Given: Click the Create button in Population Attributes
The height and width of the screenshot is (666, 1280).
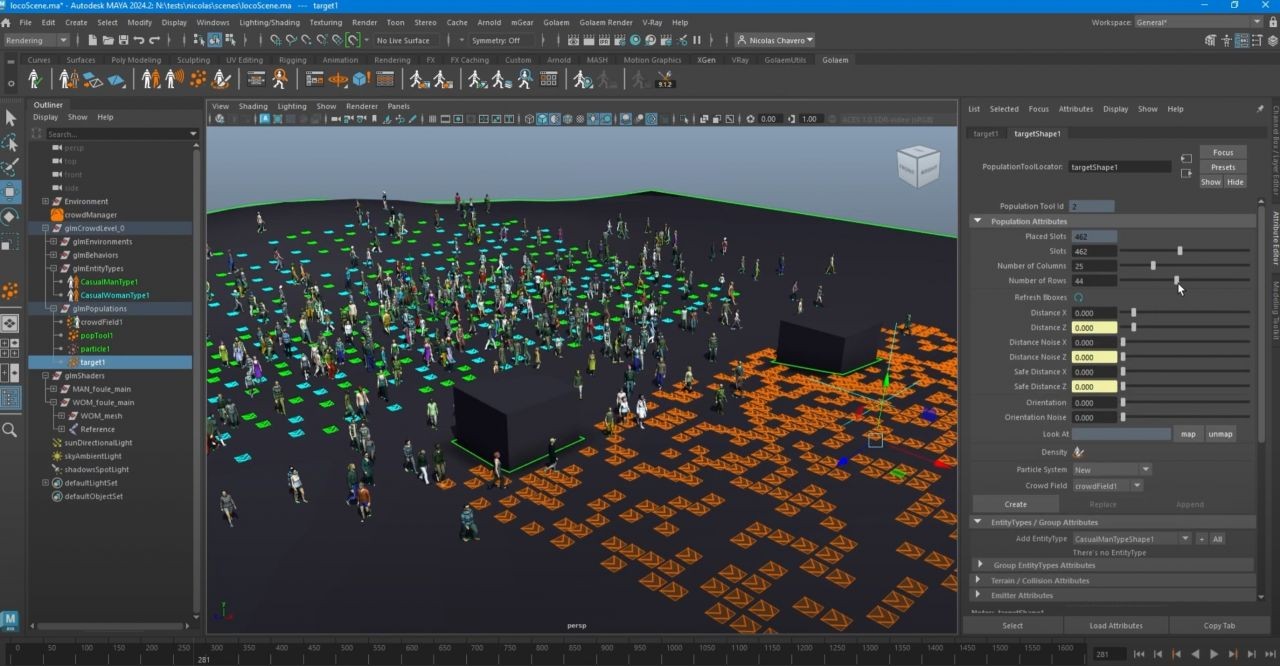Looking at the screenshot, I should pyautogui.click(x=1015, y=504).
